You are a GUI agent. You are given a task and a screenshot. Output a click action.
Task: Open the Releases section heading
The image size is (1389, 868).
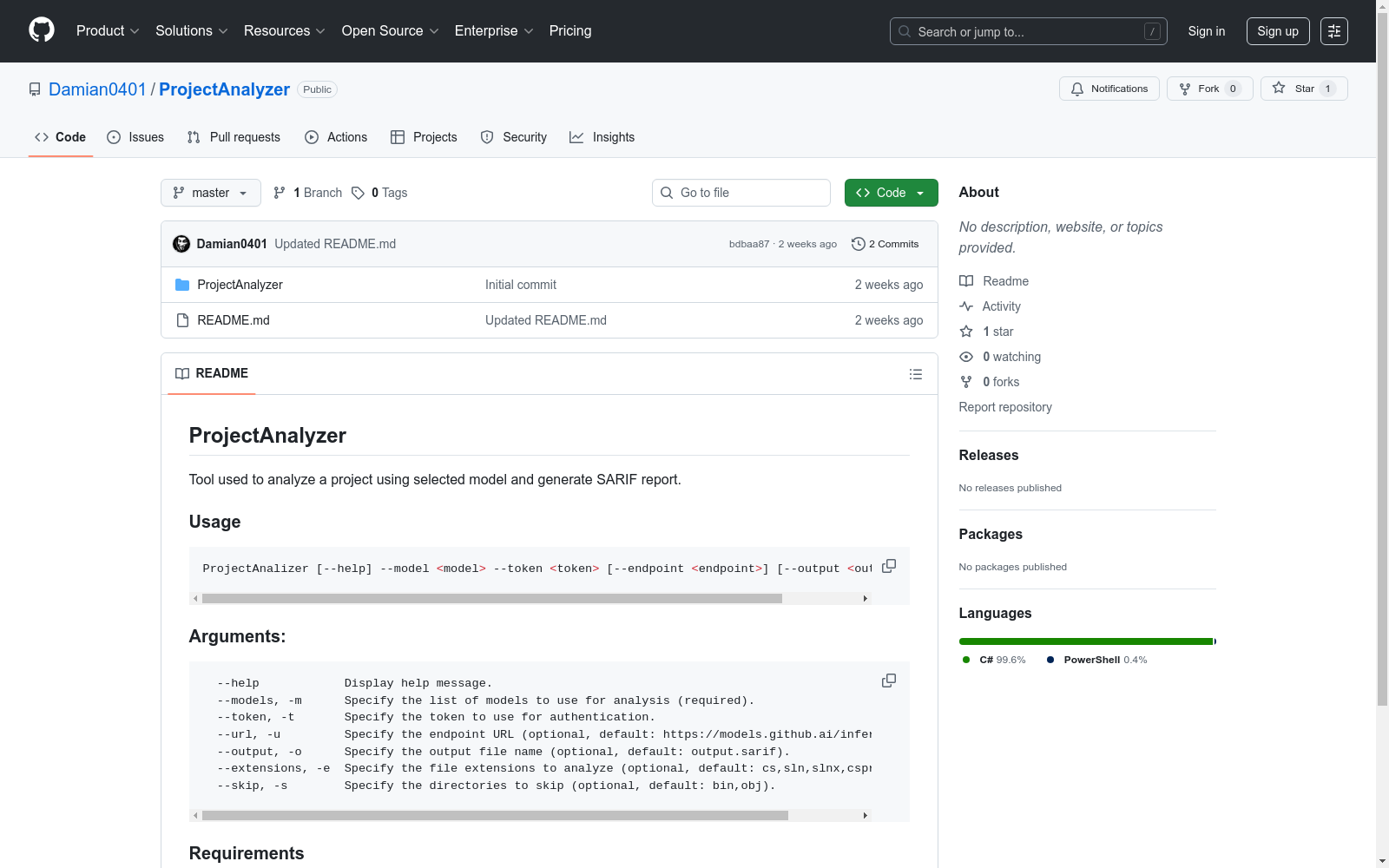pos(989,455)
